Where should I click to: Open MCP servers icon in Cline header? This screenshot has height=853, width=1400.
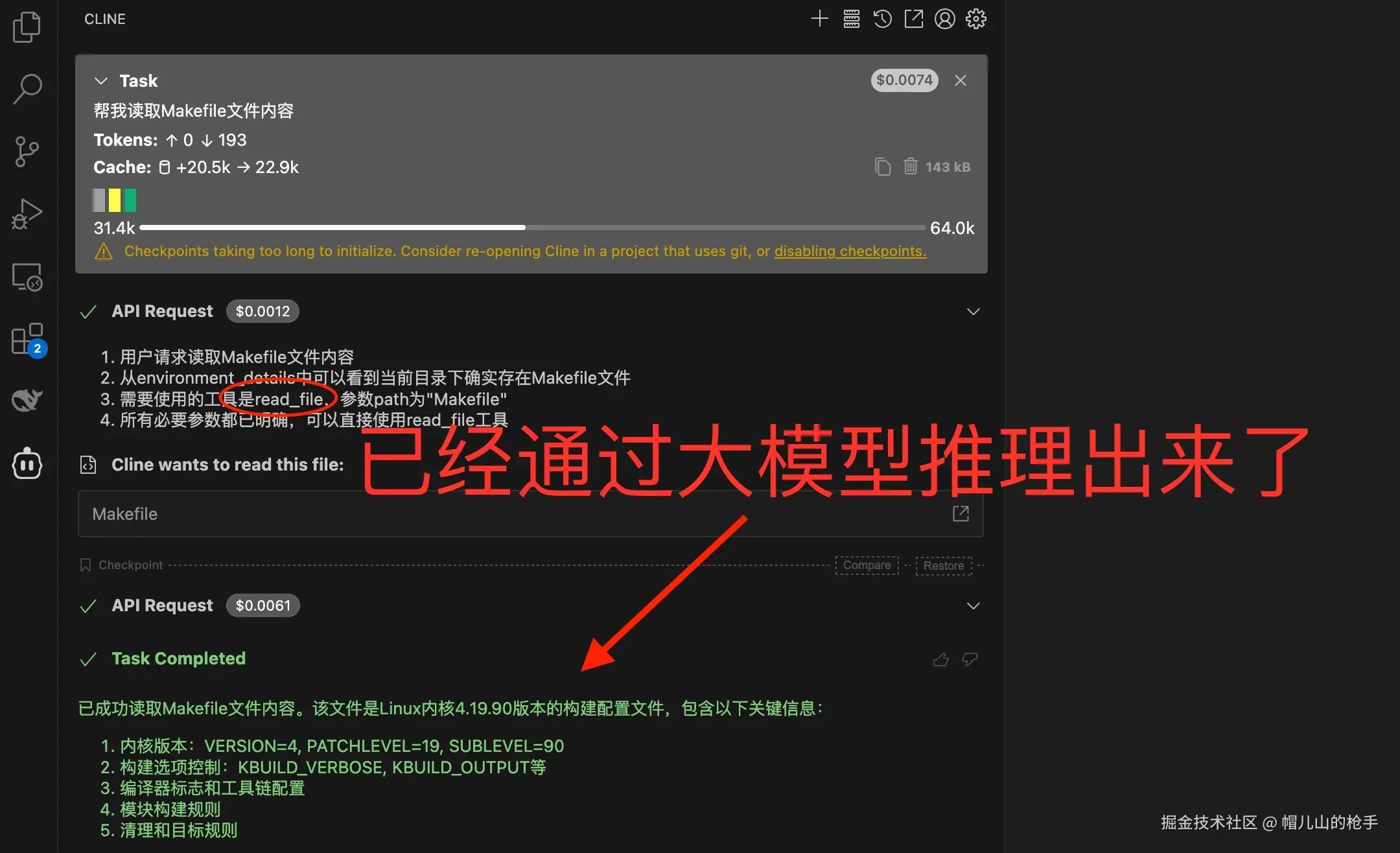851,19
